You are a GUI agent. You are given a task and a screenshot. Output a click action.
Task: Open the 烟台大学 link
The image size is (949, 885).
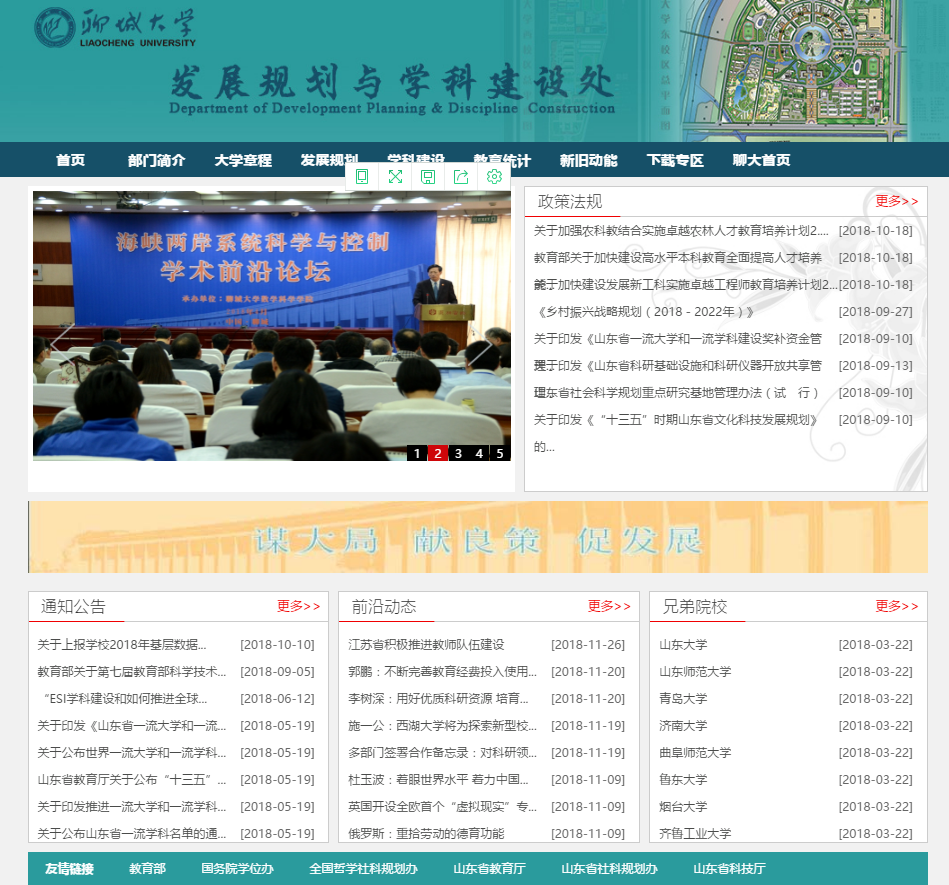683,806
